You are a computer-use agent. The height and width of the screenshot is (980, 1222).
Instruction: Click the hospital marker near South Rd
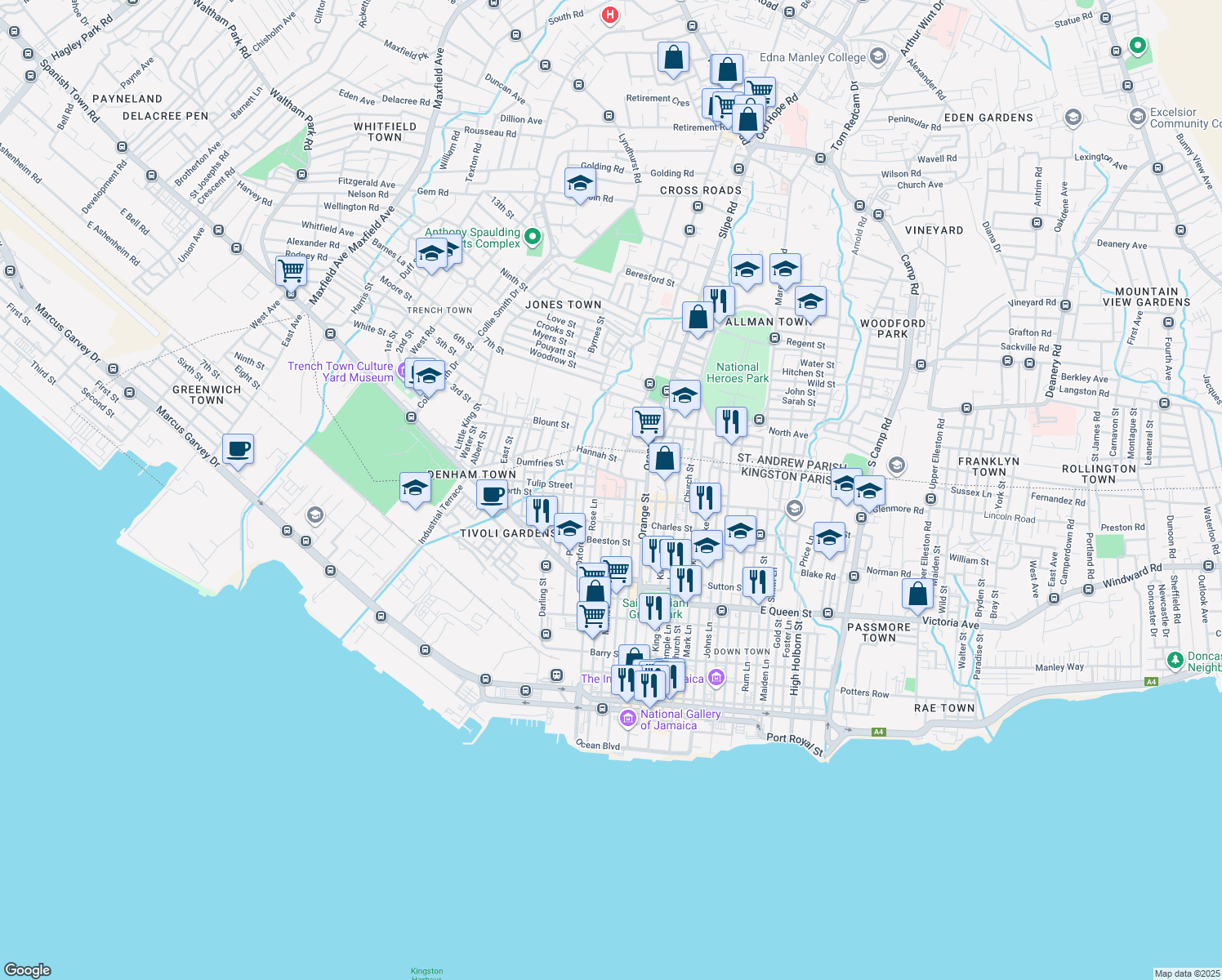click(609, 15)
